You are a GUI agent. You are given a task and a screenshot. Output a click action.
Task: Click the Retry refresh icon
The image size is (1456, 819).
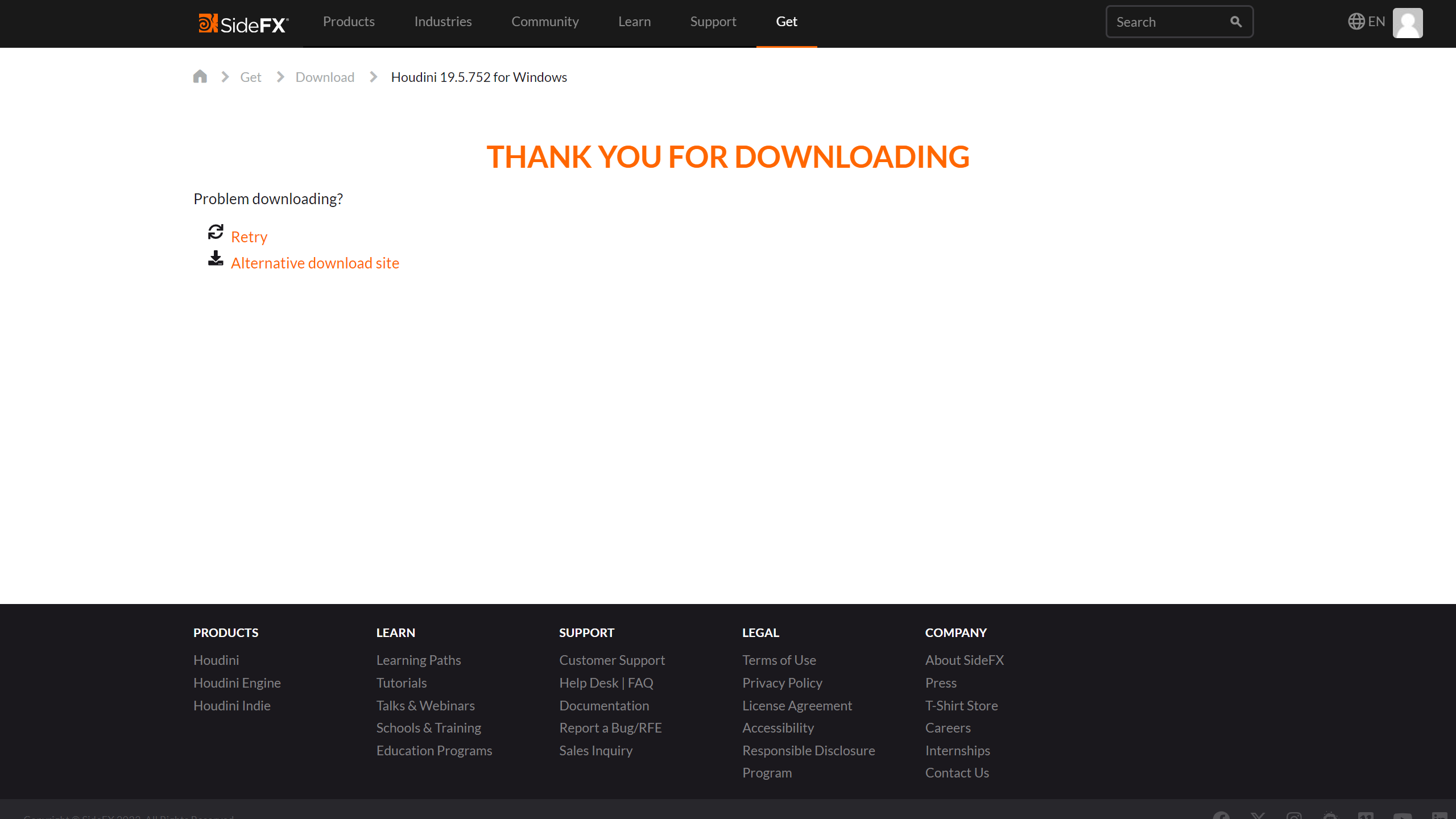click(x=216, y=231)
